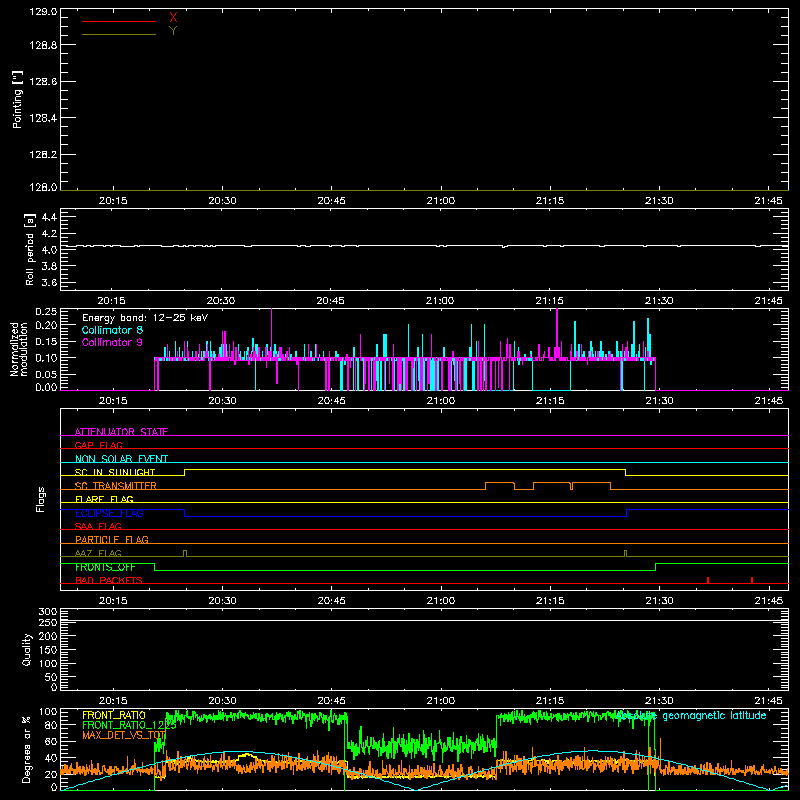Click the 250 tick on Quality axis
This screenshot has height=800, width=800.
(48, 622)
